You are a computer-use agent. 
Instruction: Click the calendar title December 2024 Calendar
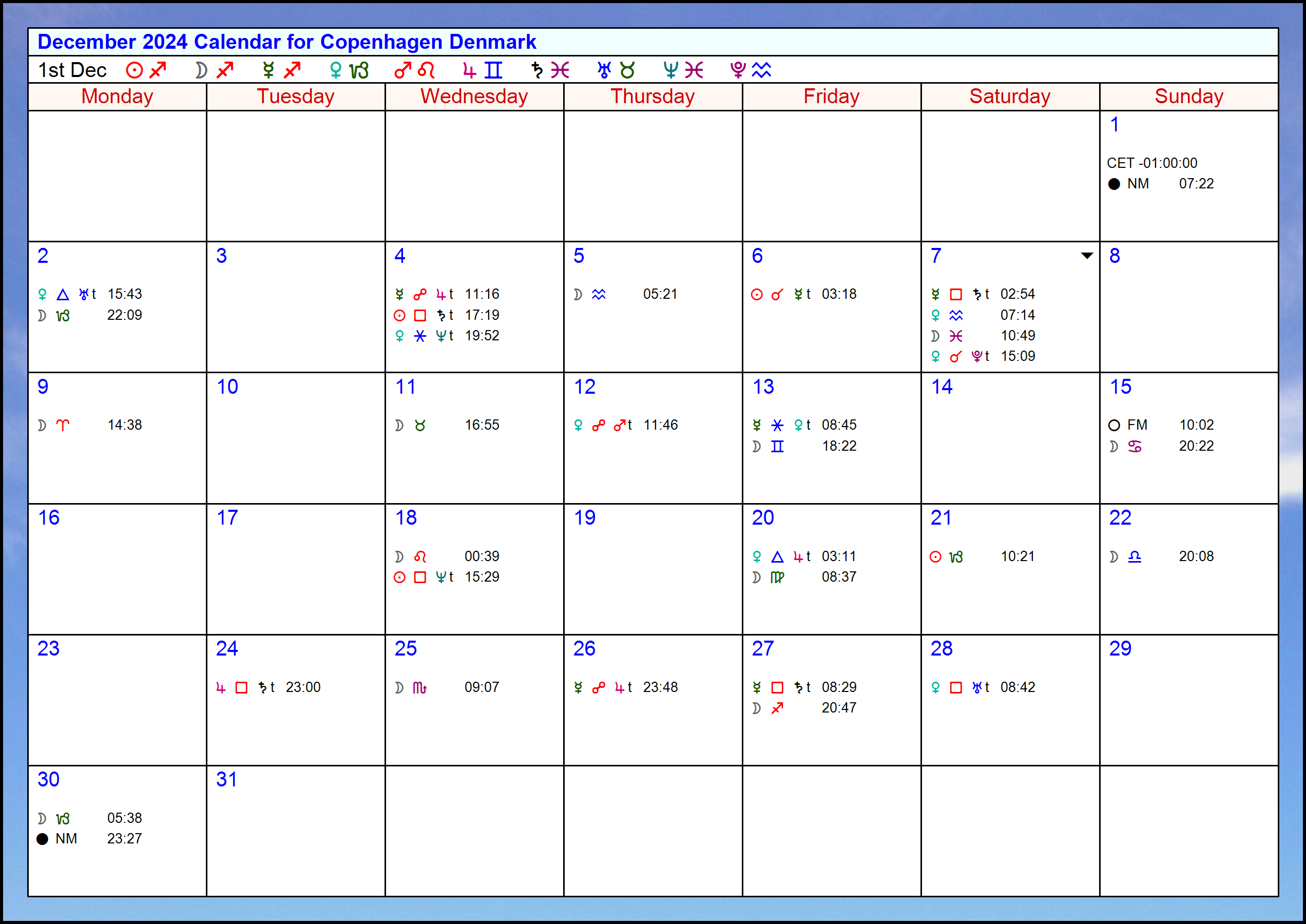[x=287, y=42]
